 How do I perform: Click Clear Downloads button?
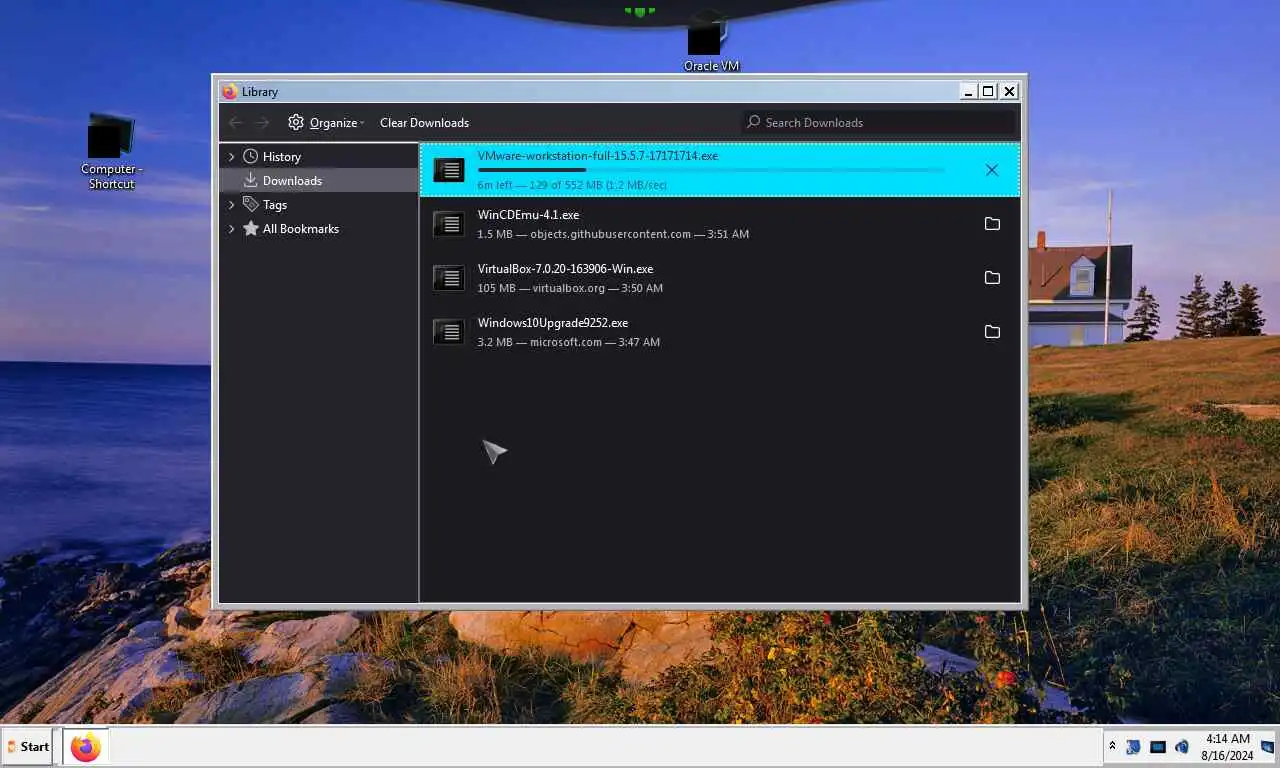pos(424,122)
